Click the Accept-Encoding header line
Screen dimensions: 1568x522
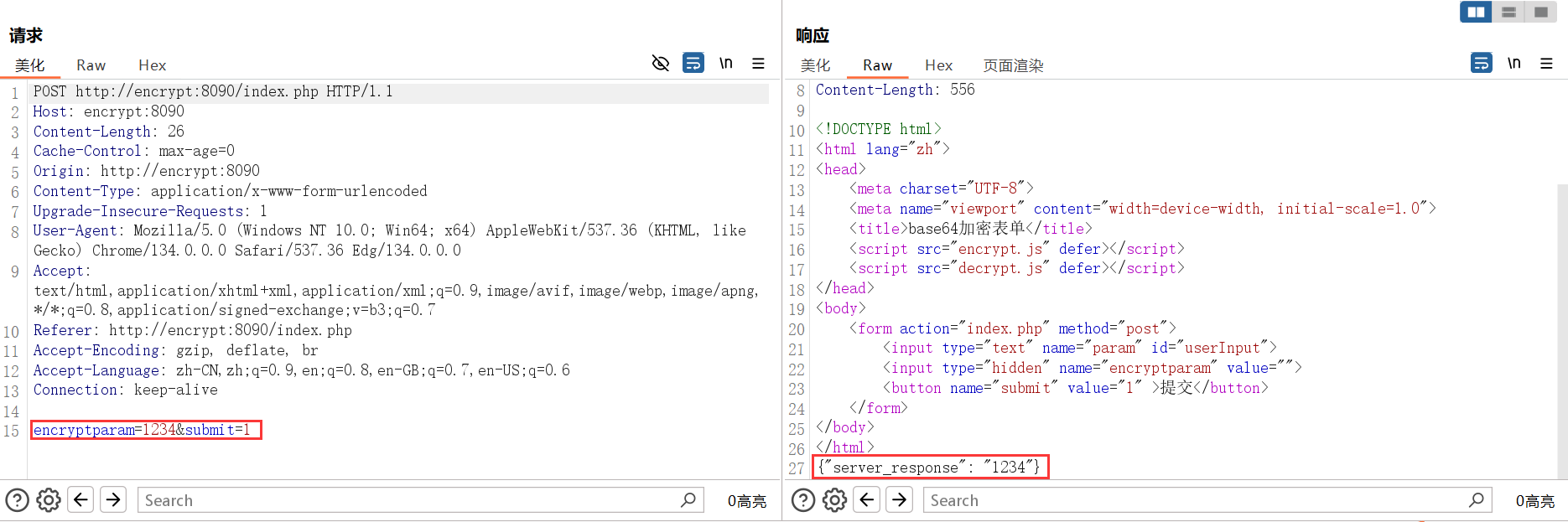pyautogui.click(x=175, y=350)
